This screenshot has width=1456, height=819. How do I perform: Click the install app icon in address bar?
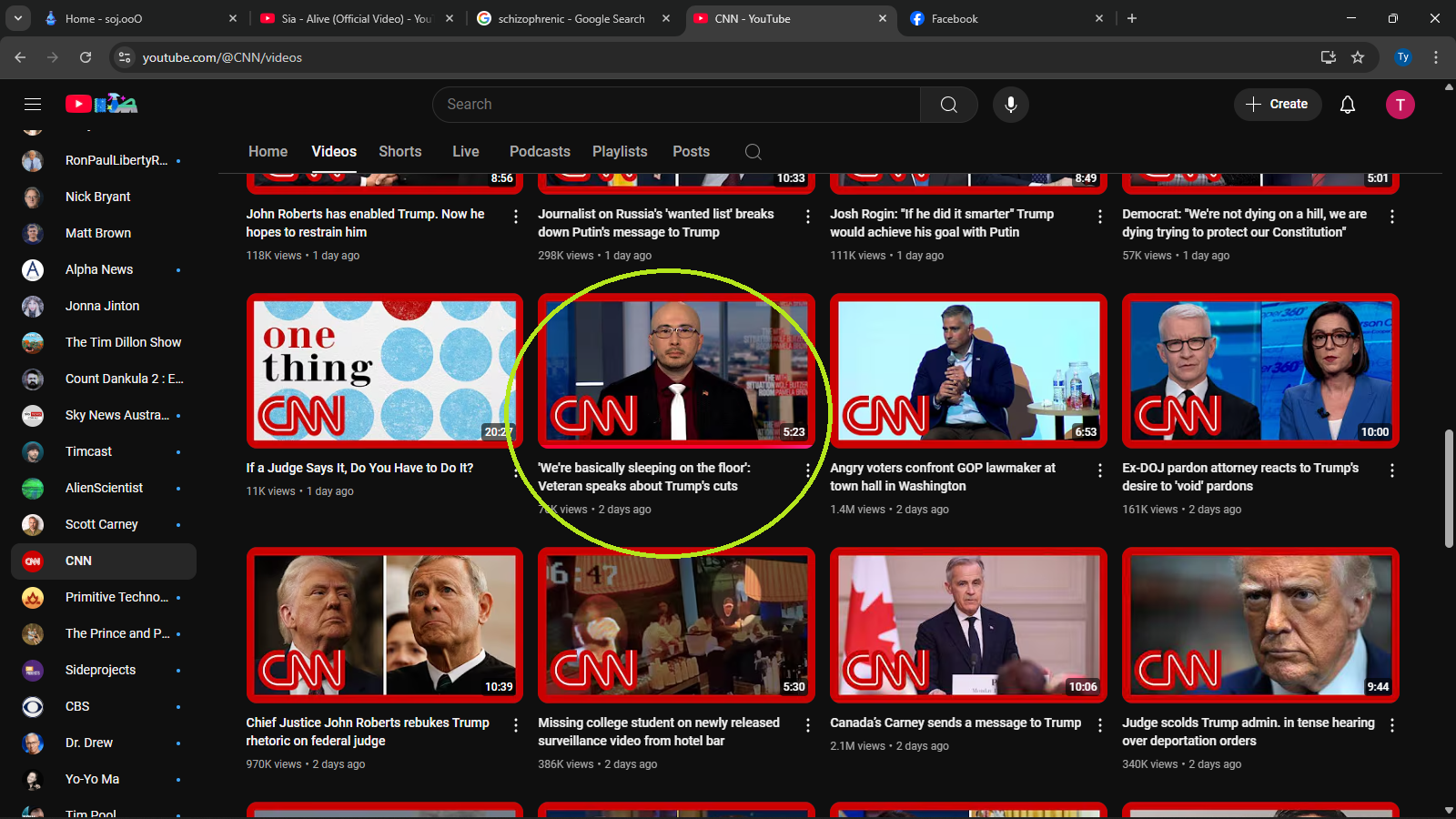1329,57
